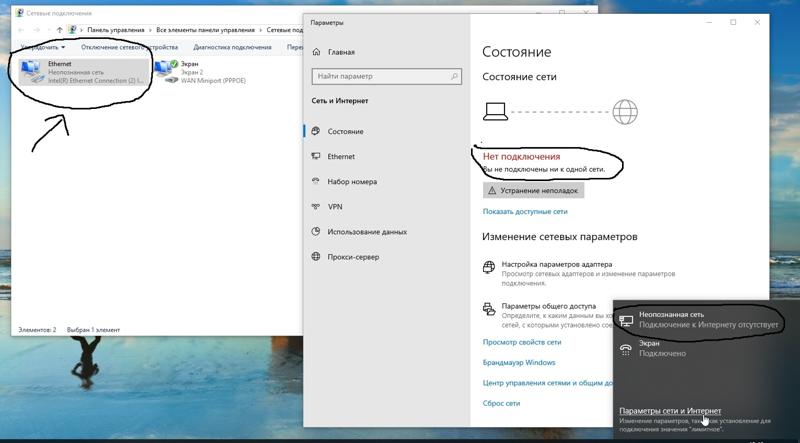
Task: Click the sharing options printer icon
Action: (489, 309)
